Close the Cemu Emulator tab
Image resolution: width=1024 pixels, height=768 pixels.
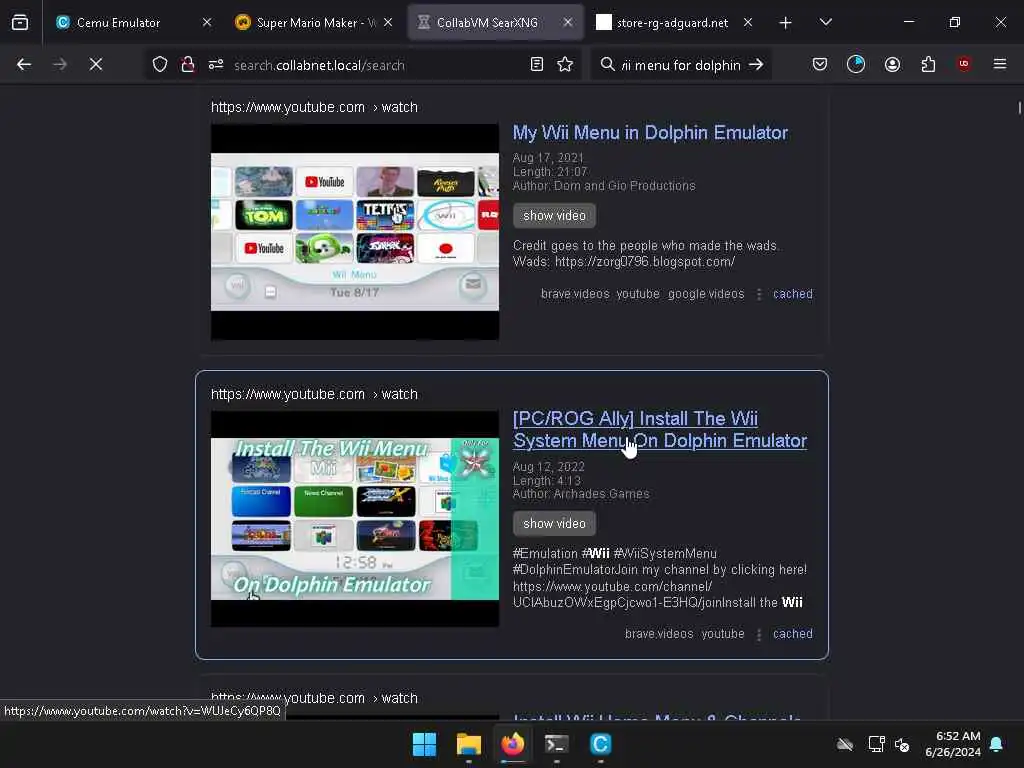pyautogui.click(x=207, y=22)
